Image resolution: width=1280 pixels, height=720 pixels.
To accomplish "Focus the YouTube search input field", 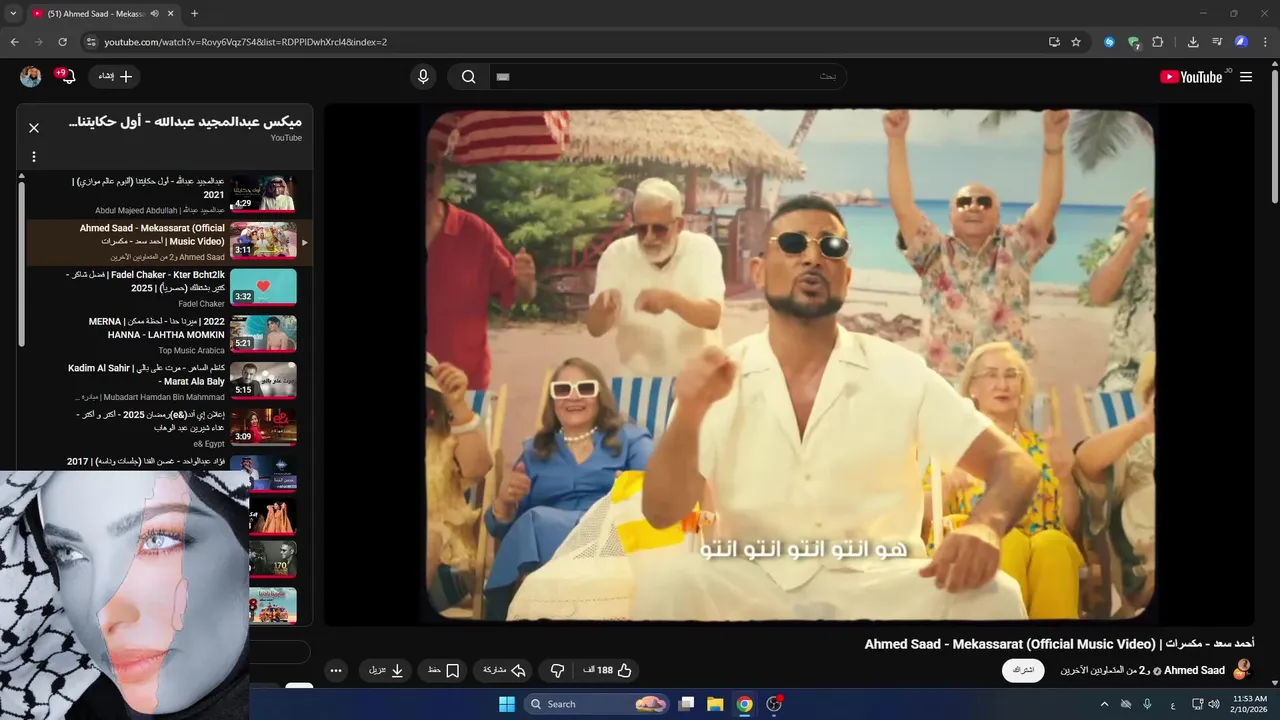I will (667, 77).
